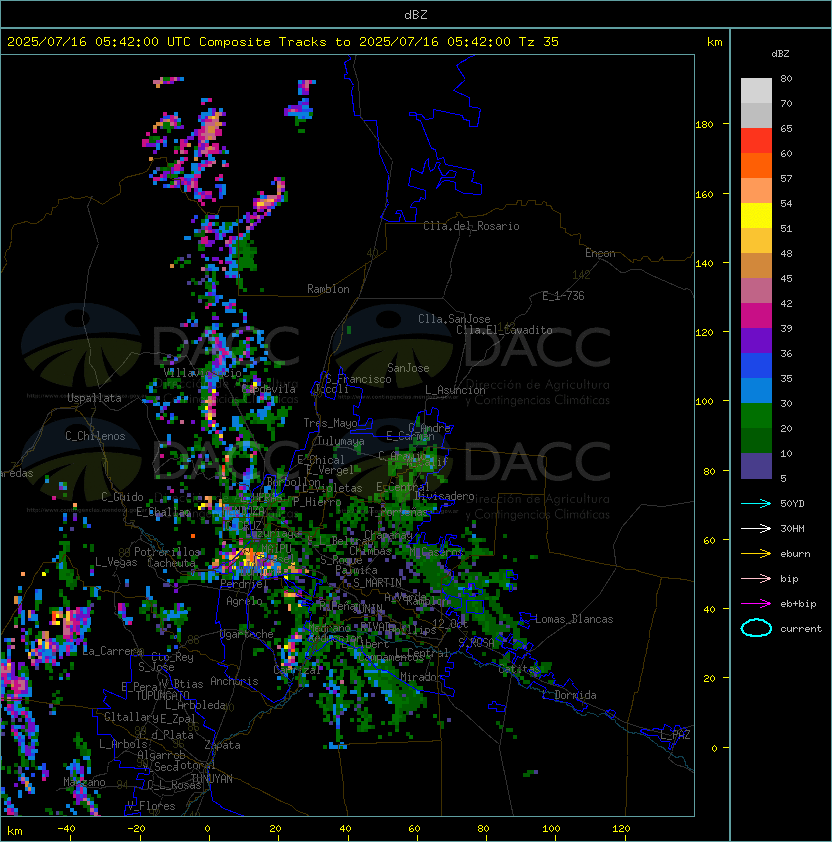Click the '50YD' legend label
This screenshot has height=842, width=832.
[792, 504]
